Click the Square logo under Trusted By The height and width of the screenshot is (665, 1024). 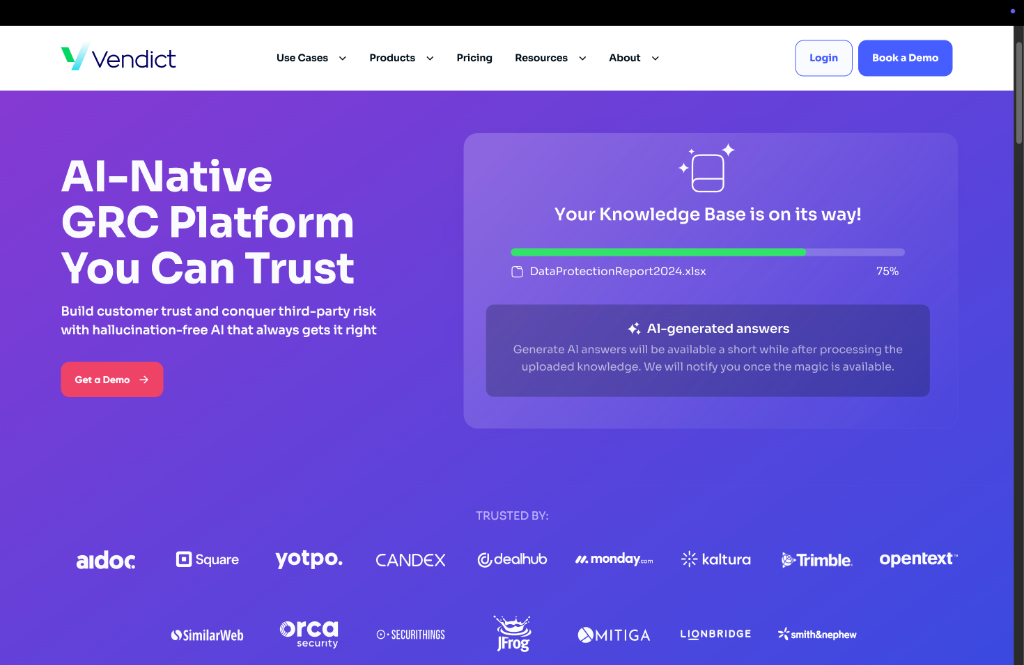[x=207, y=559]
